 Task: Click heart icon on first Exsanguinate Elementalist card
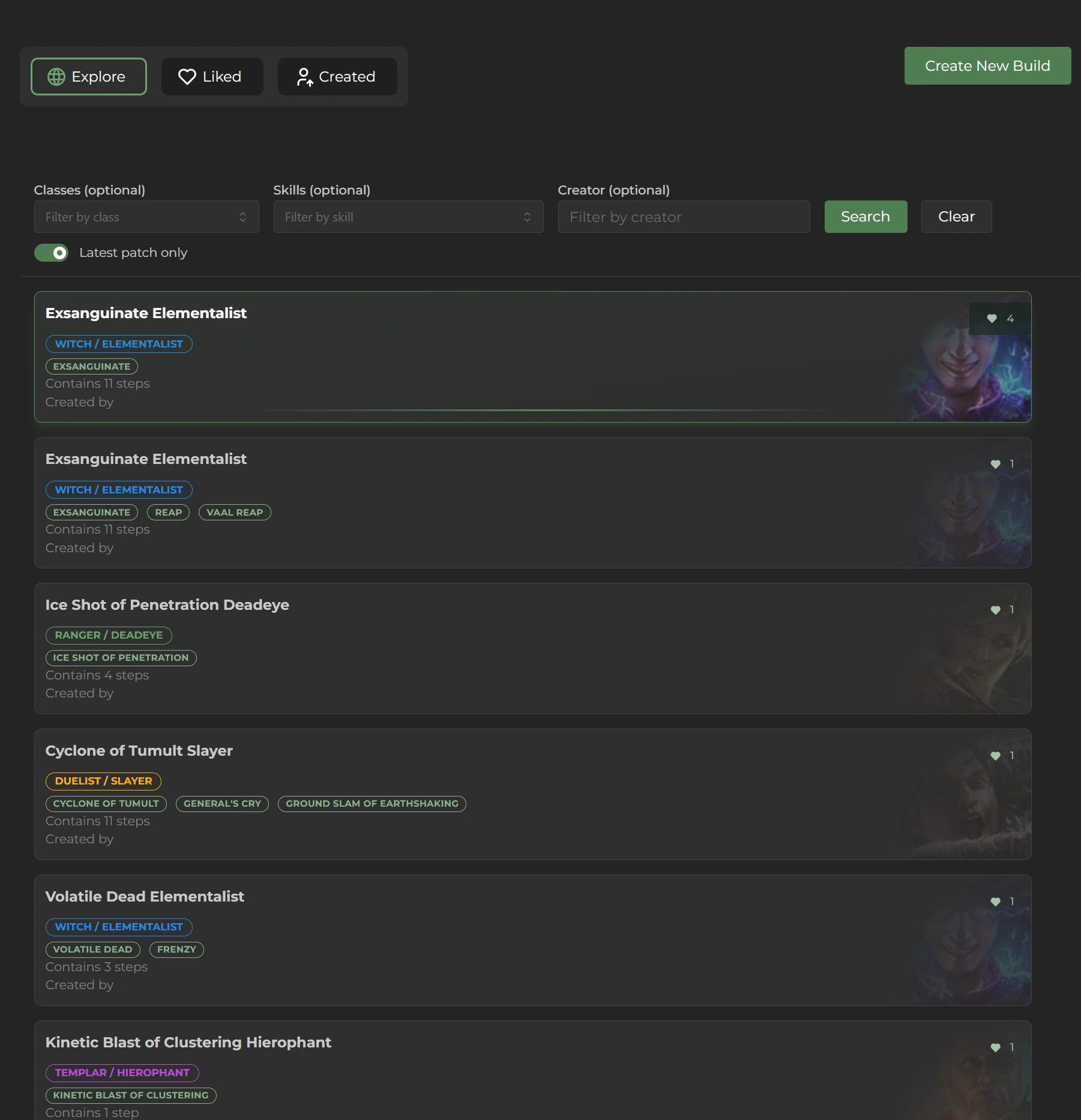(992, 319)
